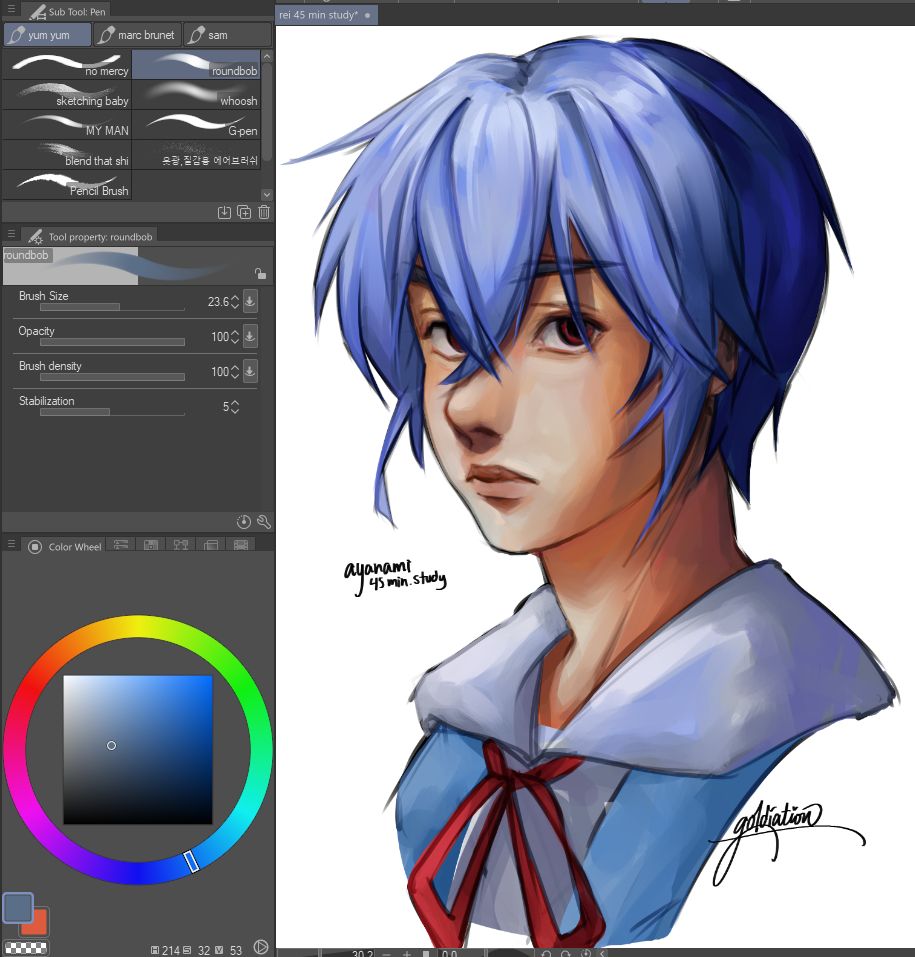The width and height of the screenshot is (915, 957).
Task: Select the Pencil Brush sub tool
Action: pos(67,184)
